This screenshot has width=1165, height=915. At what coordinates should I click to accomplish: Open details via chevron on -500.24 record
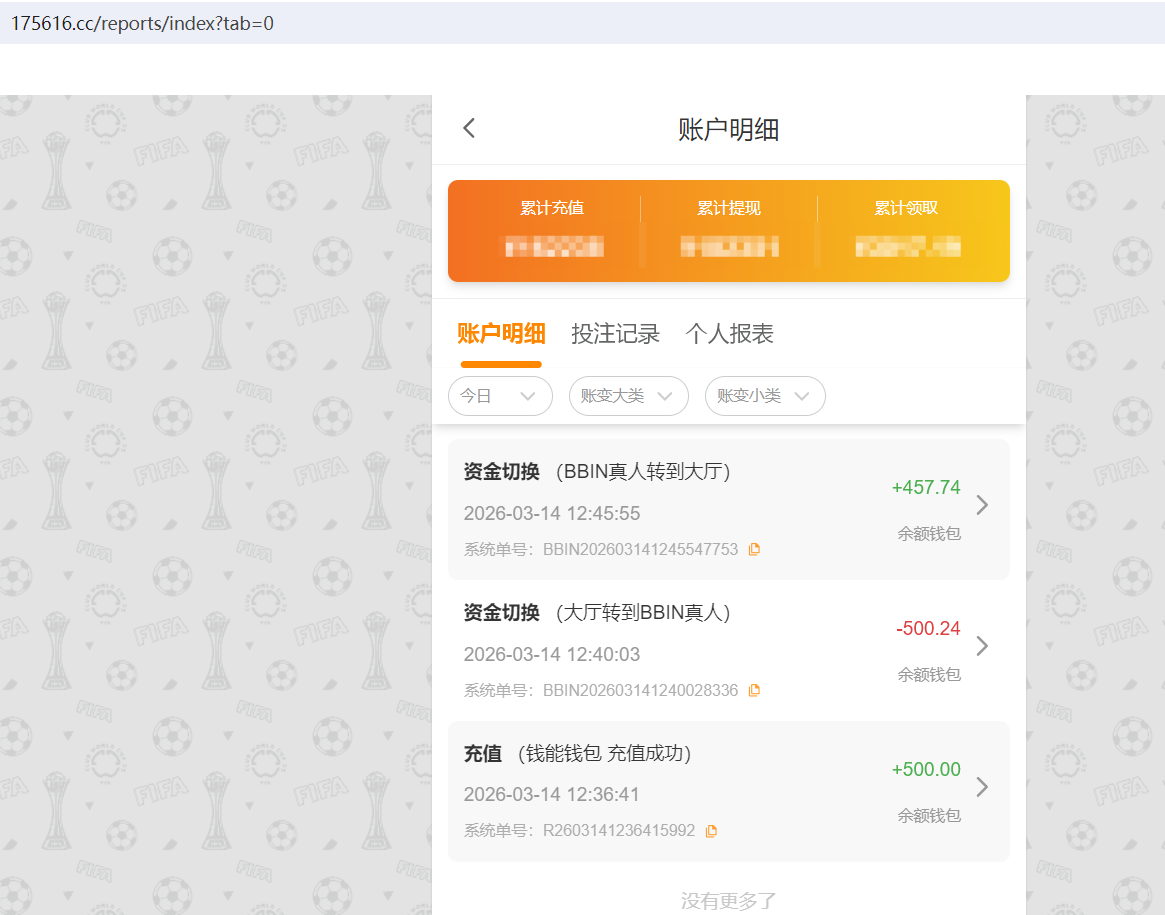click(x=982, y=646)
